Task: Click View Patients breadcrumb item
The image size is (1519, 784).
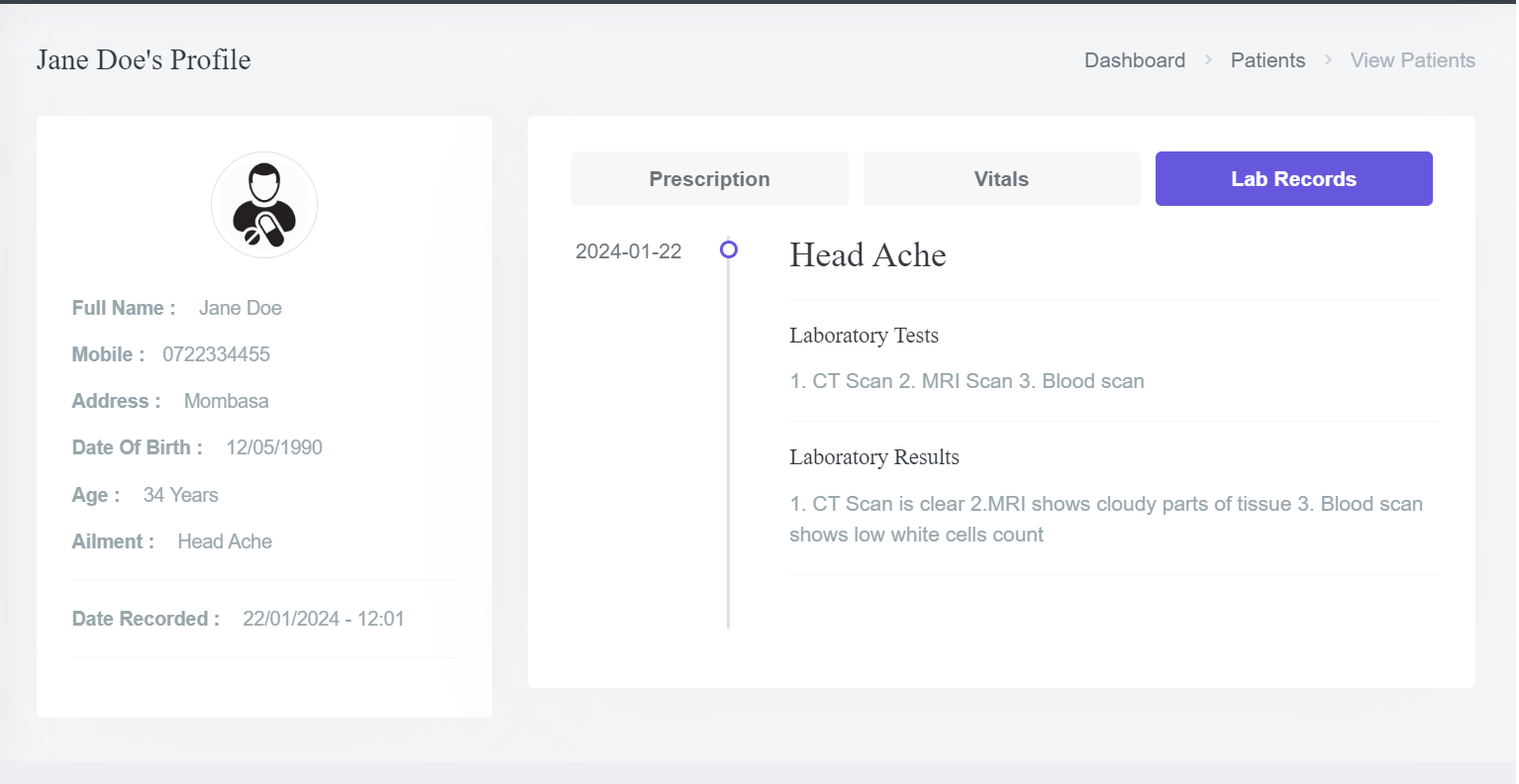Action: [x=1412, y=60]
